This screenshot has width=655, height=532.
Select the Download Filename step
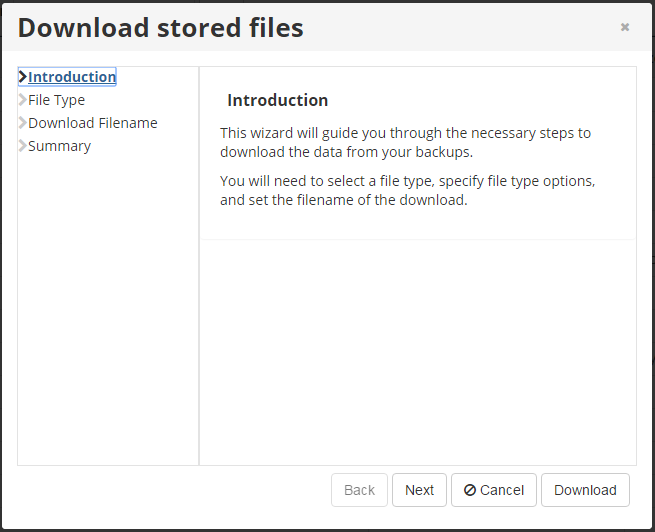pyautogui.click(x=93, y=123)
